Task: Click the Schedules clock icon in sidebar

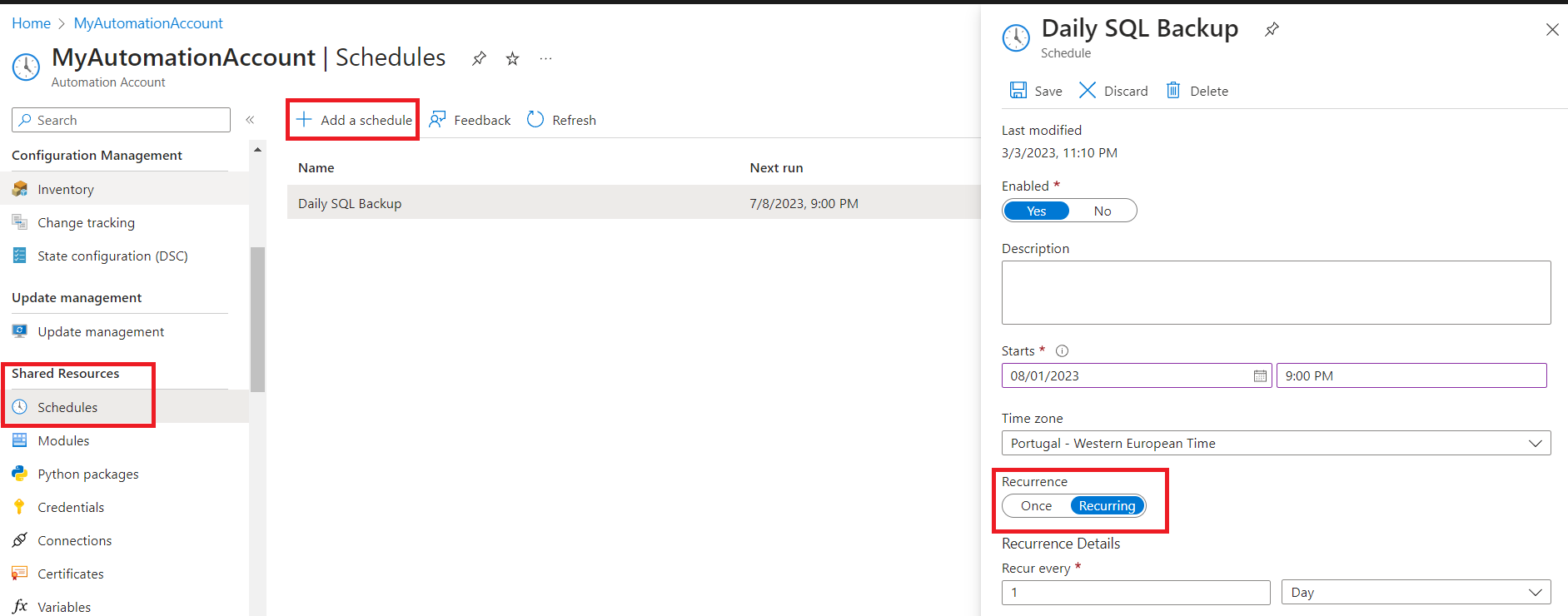Action: click(20, 407)
